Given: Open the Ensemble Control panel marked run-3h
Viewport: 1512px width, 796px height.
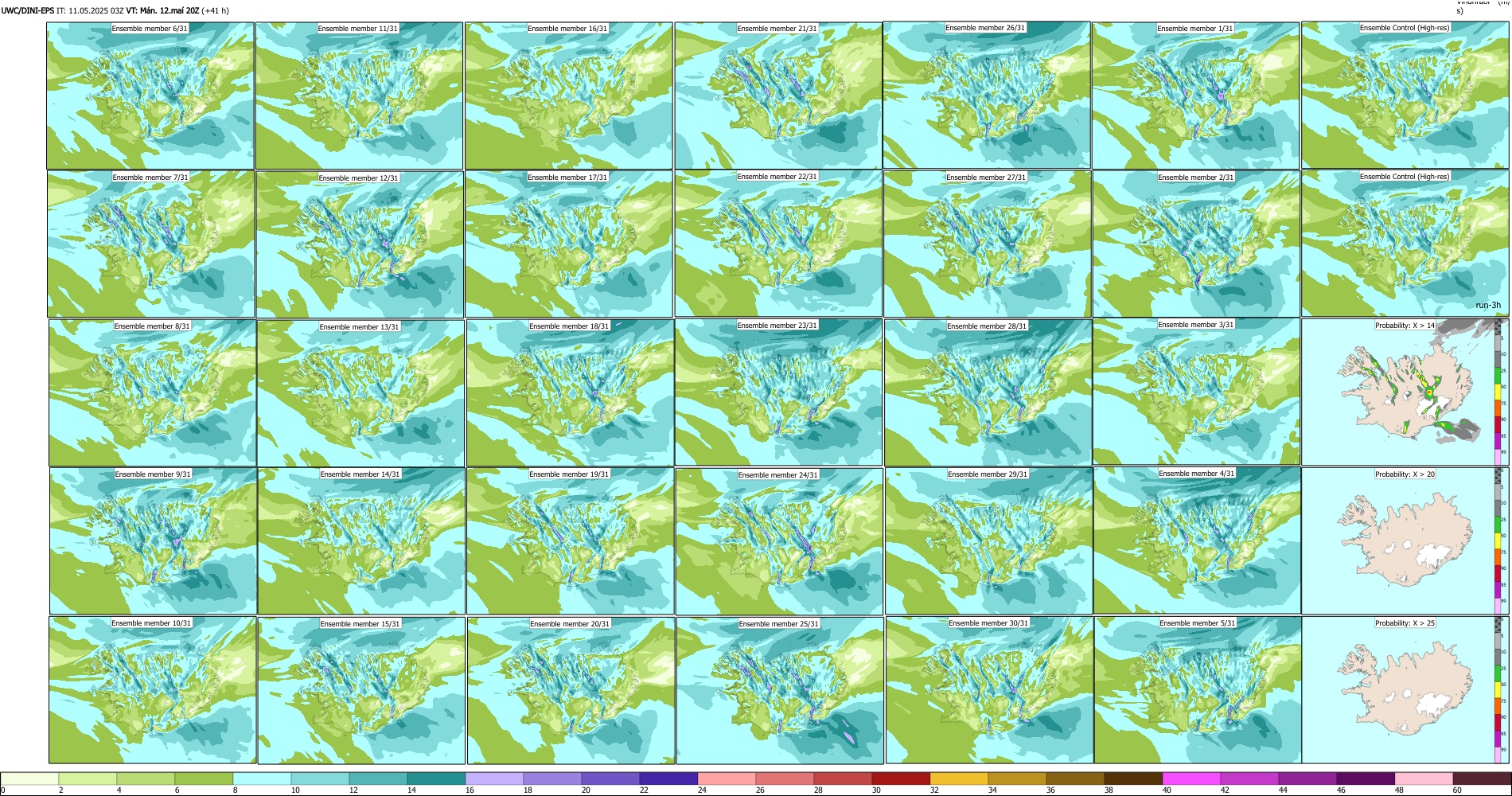Looking at the screenshot, I should pyautogui.click(x=1405, y=244).
